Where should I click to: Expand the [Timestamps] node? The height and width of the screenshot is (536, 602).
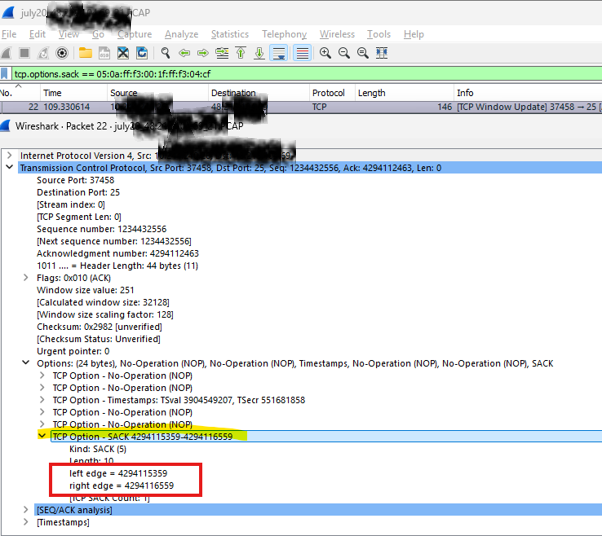pyautogui.click(x=26, y=522)
